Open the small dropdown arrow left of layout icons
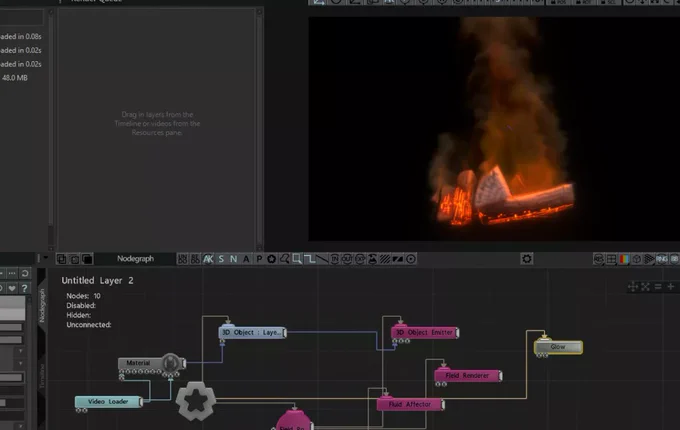The image size is (680, 430). click(46, 258)
